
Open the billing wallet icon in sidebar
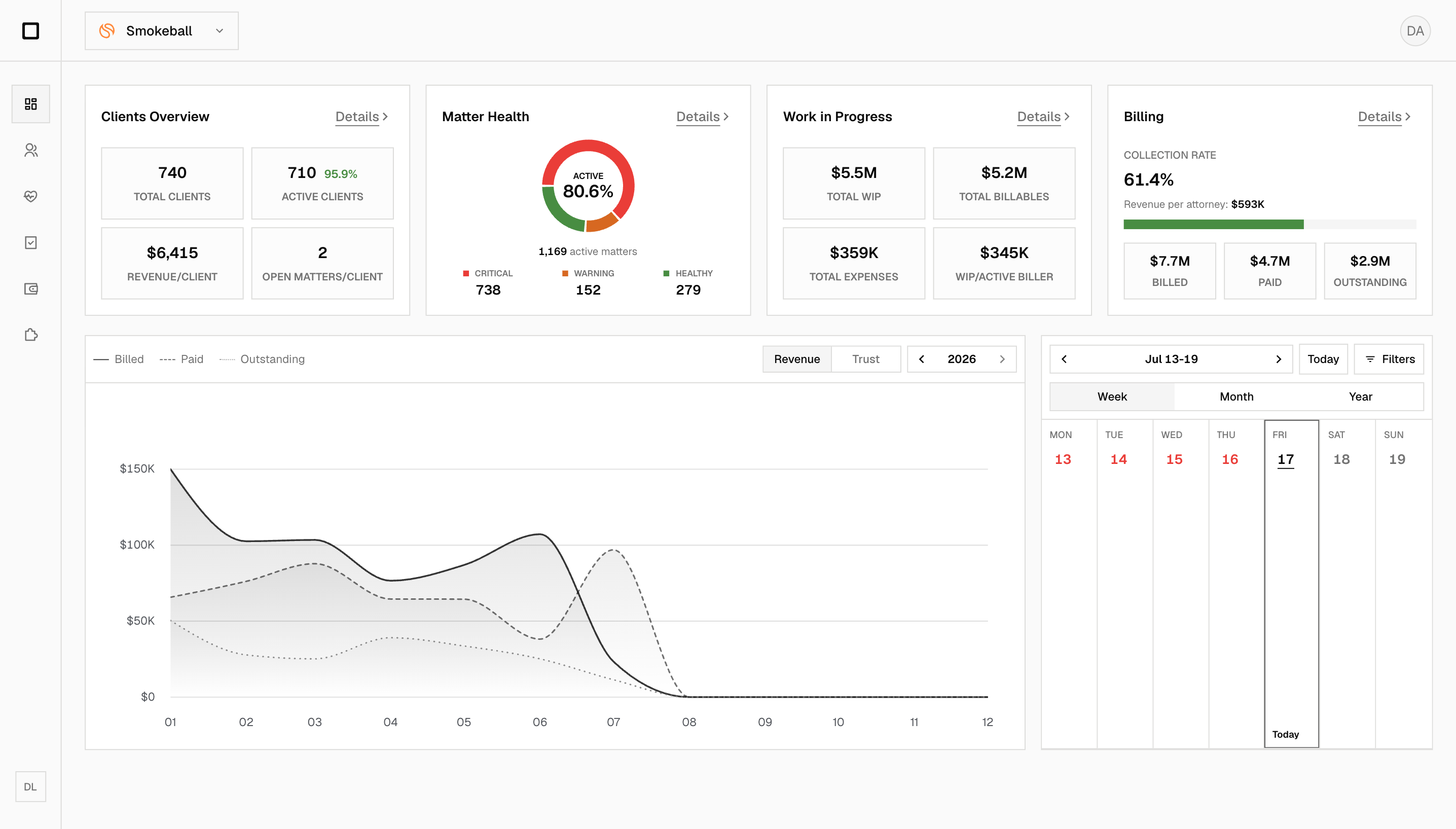click(x=31, y=289)
